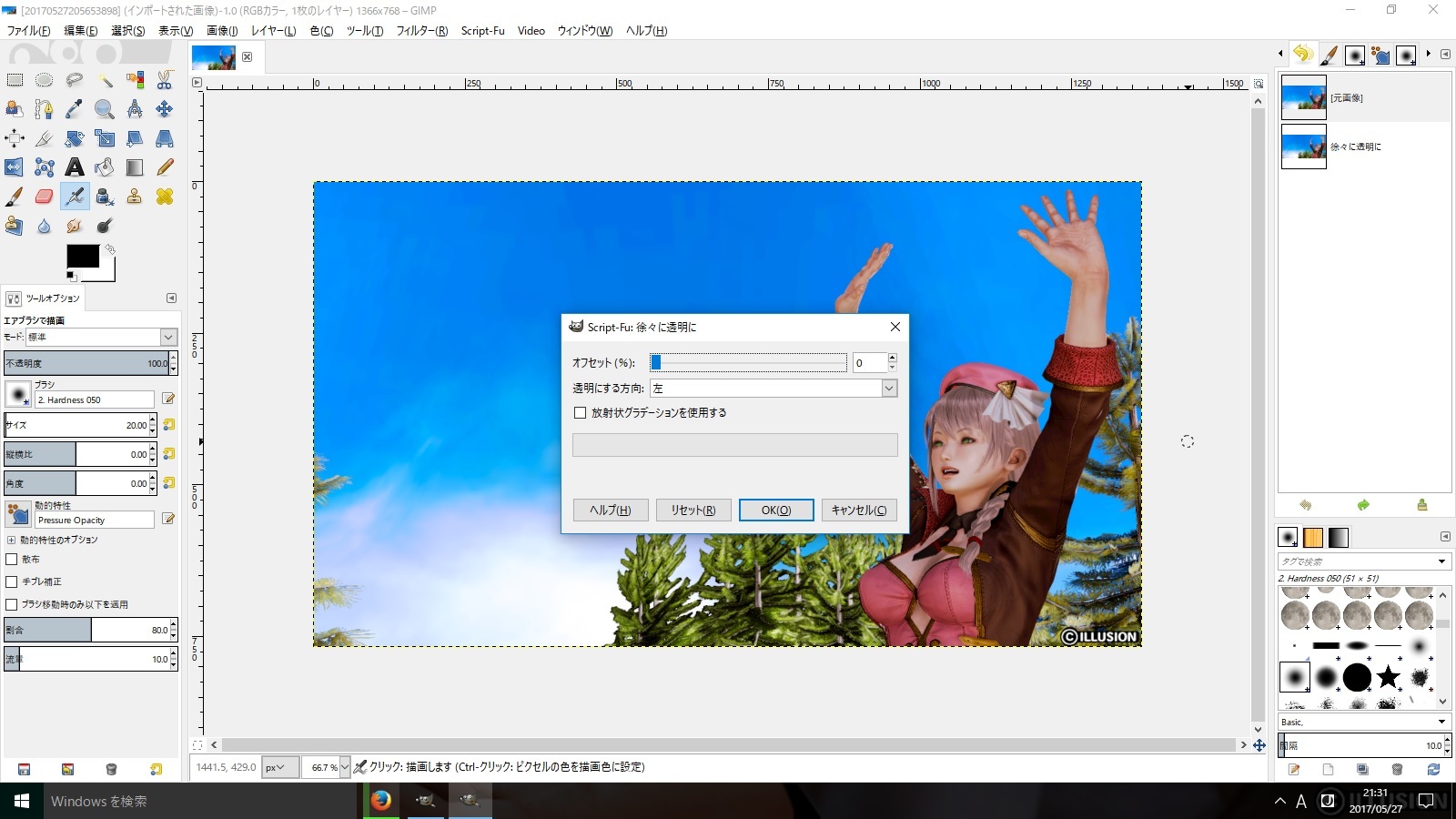1456x819 pixels.
Task: Select the Scale tool
Action: [105, 138]
